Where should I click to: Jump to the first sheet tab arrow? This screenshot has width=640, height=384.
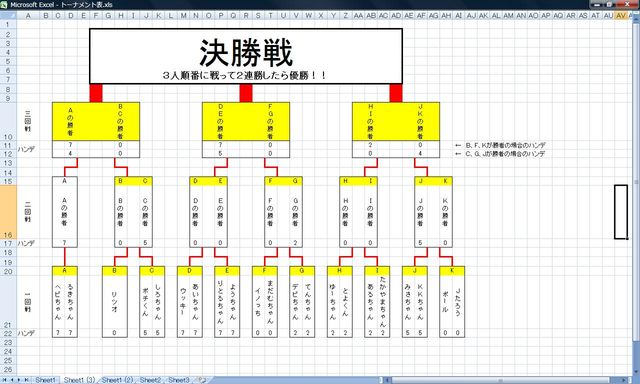(x=4, y=380)
